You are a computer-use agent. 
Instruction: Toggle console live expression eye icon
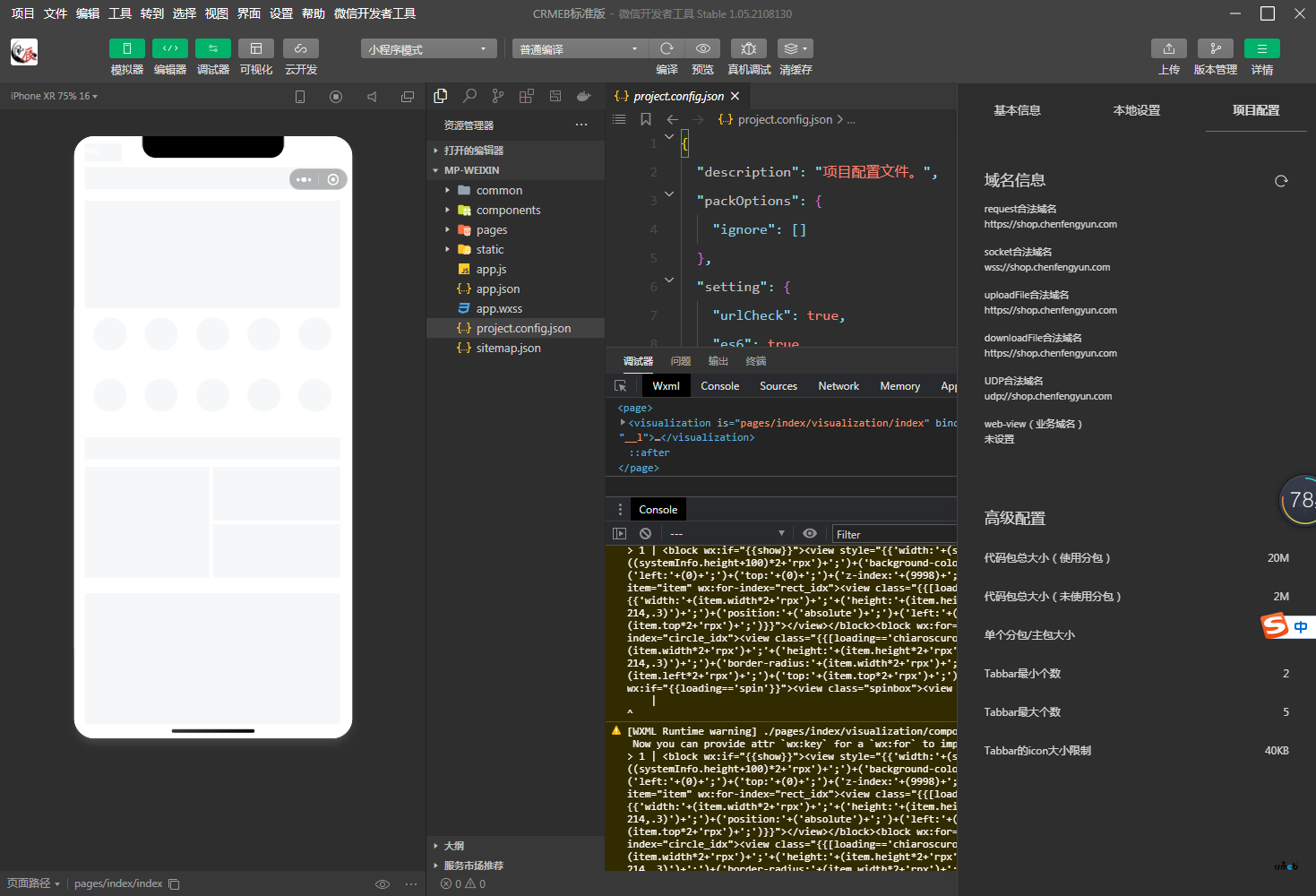click(x=810, y=533)
